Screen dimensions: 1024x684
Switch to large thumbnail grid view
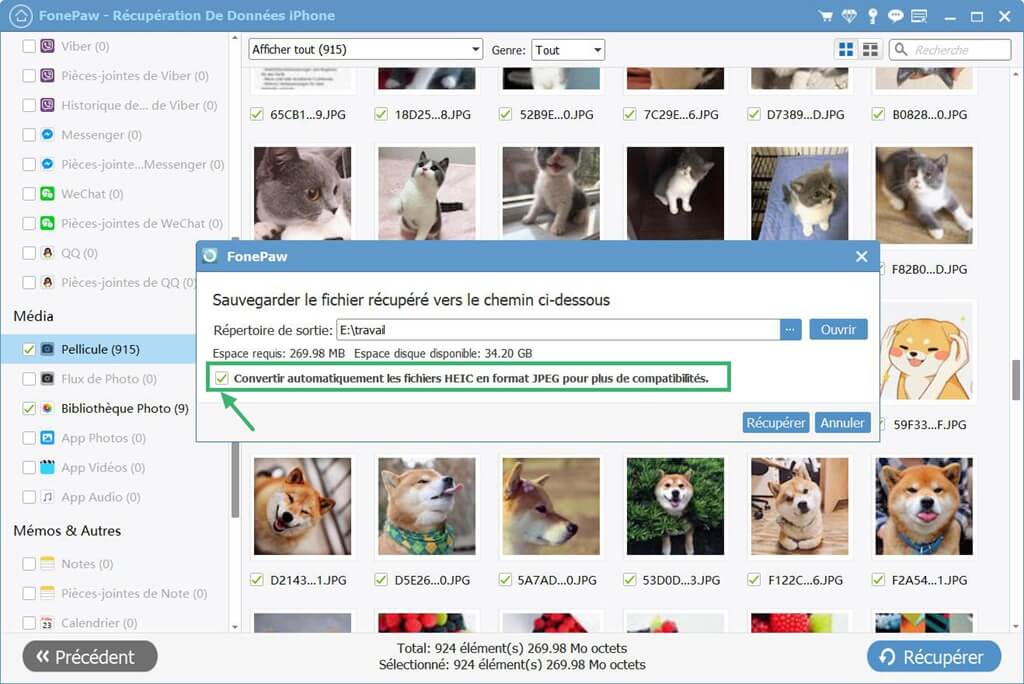[846, 50]
